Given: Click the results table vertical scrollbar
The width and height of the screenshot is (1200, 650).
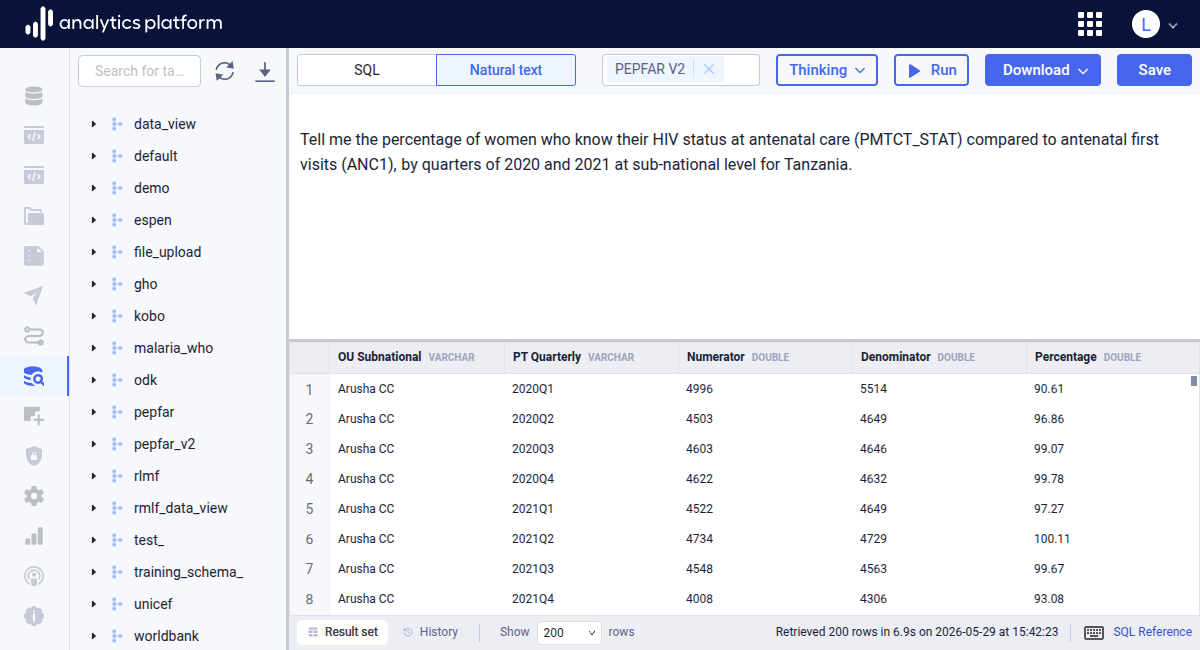Looking at the screenshot, I should [x=1194, y=380].
